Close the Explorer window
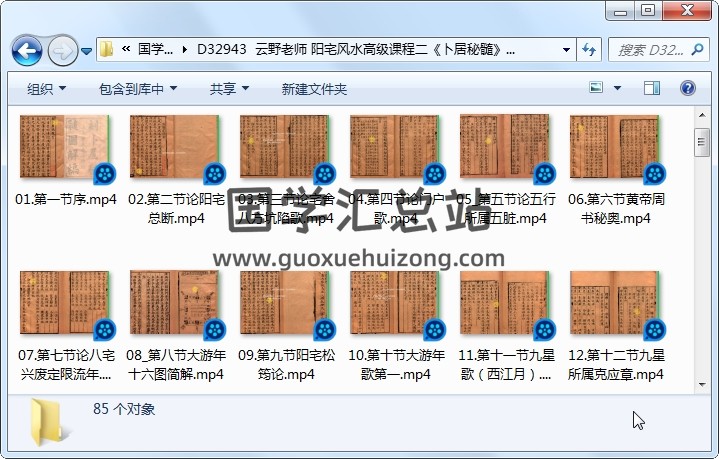This screenshot has width=719, height=459. [687, 11]
